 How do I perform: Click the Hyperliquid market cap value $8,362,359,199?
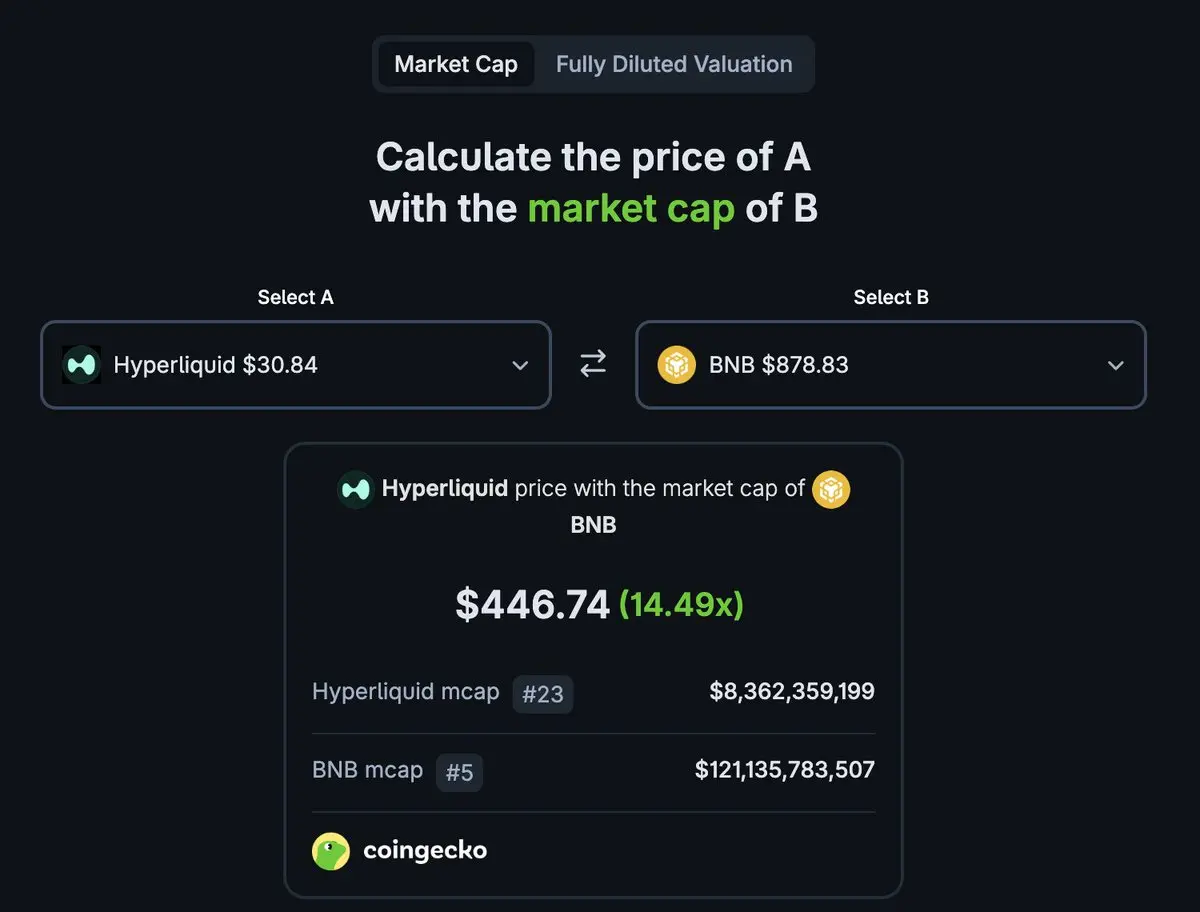(792, 691)
